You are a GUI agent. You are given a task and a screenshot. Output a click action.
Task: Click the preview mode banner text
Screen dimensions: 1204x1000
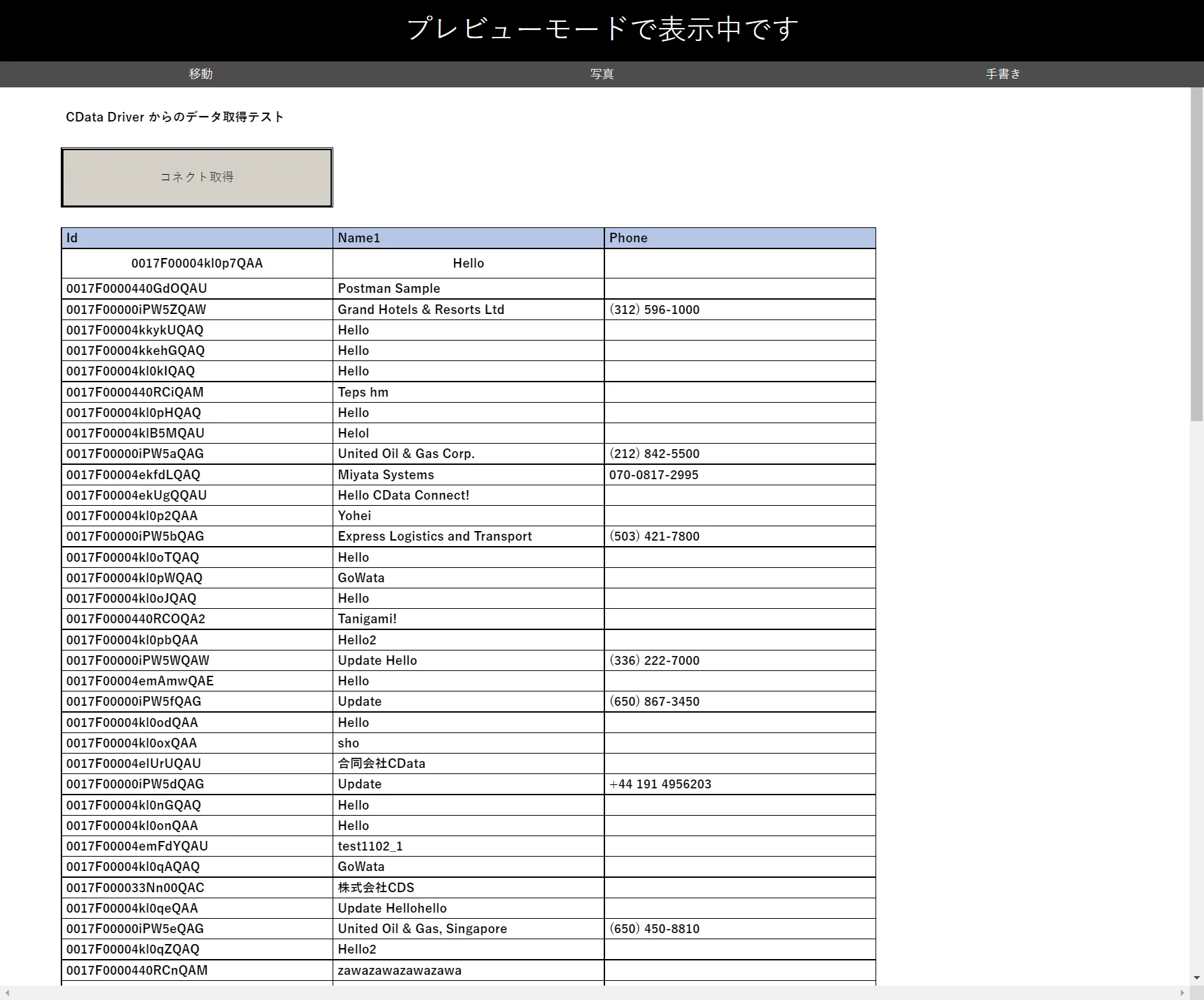pyautogui.click(x=602, y=29)
